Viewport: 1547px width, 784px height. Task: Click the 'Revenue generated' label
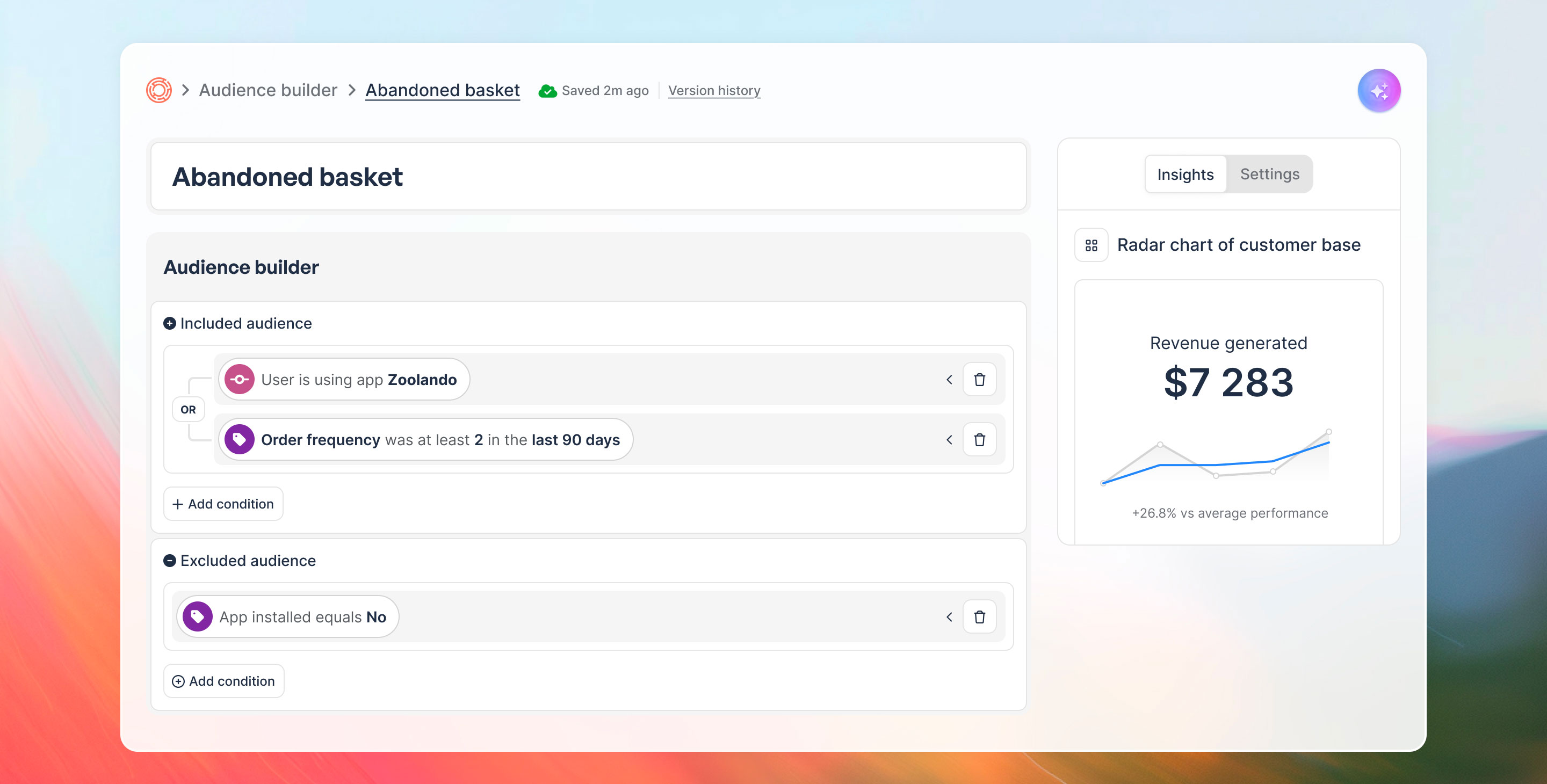[1228, 343]
